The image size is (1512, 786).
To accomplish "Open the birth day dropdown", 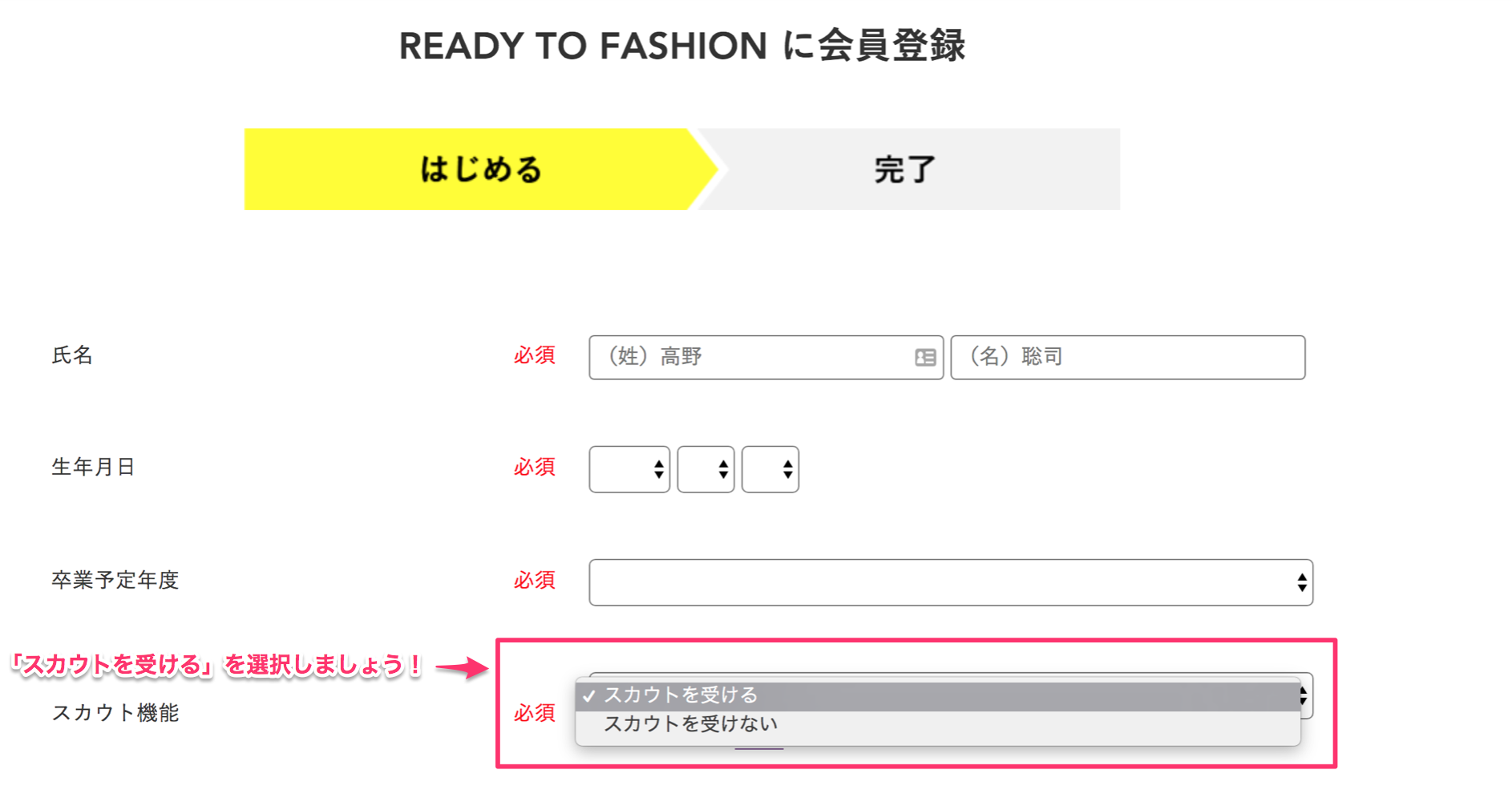I will [770, 469].
